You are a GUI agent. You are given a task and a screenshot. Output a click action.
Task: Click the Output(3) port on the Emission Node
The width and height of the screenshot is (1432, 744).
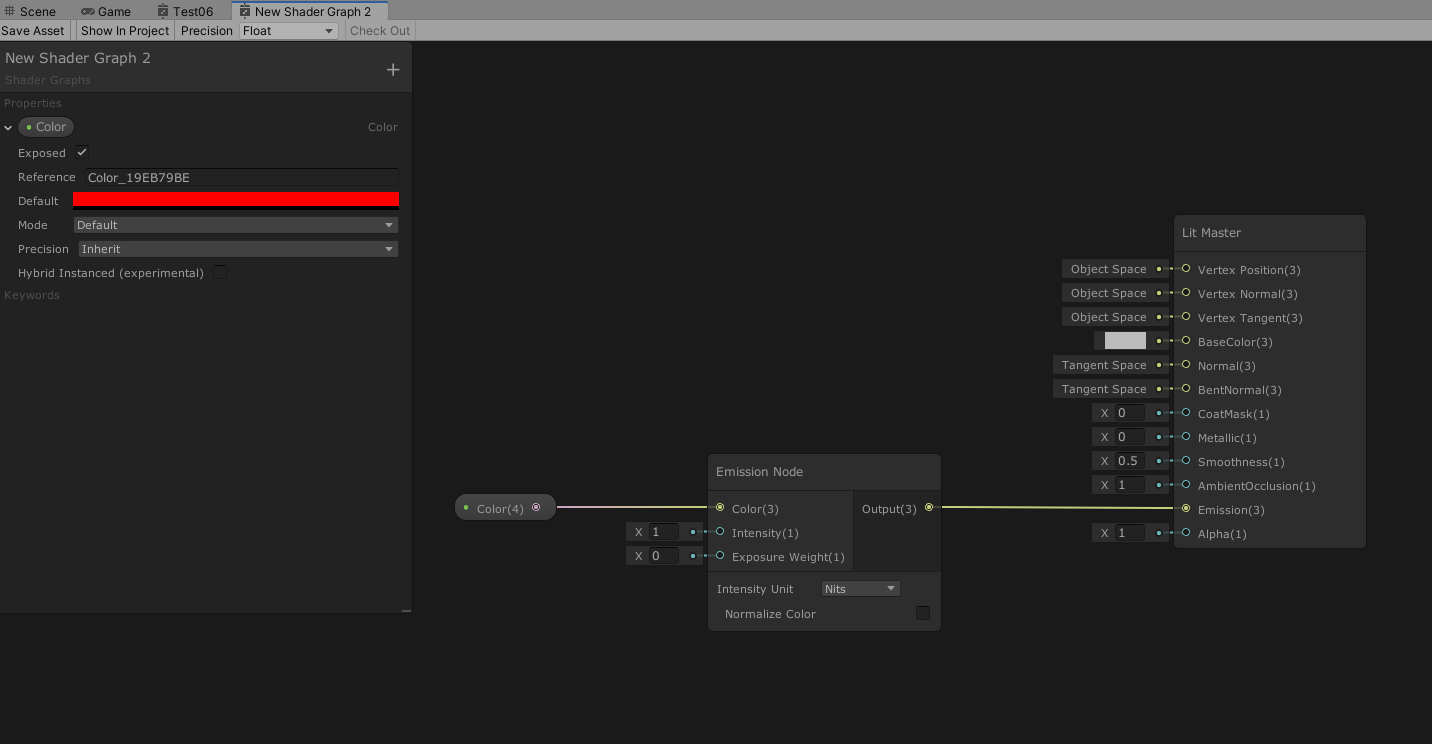pyautogui.click(x=929, y=508)
